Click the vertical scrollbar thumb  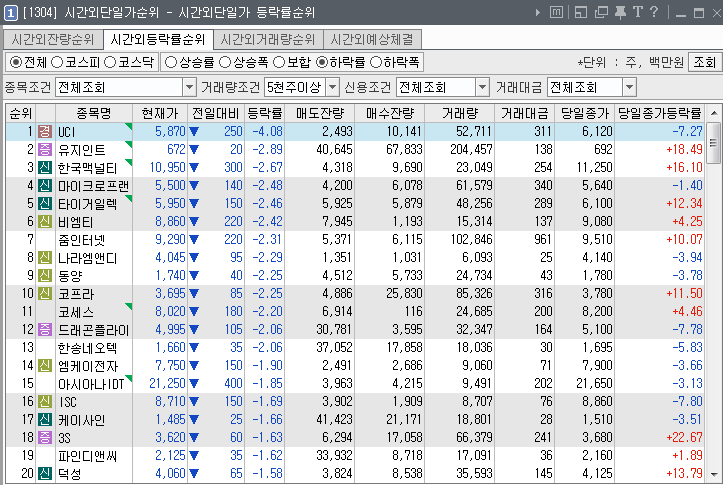(713, 142)
